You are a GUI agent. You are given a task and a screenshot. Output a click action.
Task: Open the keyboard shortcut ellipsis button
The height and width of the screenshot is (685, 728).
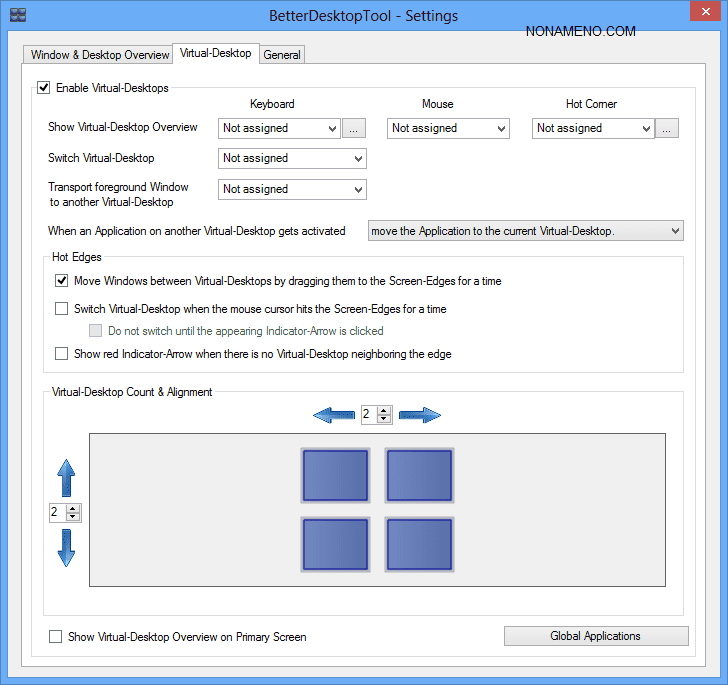[355, 128]
